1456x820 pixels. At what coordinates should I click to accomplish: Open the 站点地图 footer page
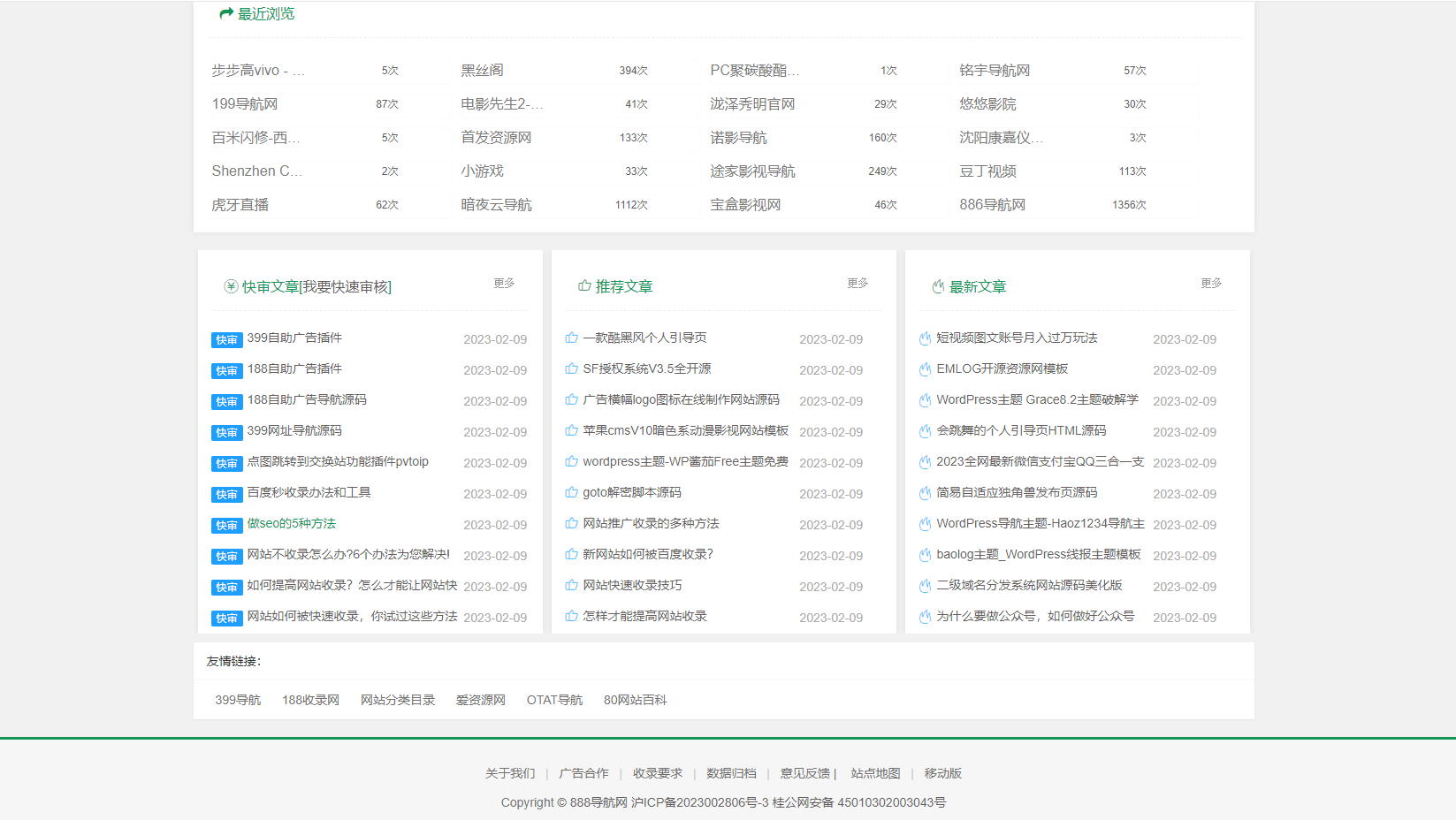point(873,773)
